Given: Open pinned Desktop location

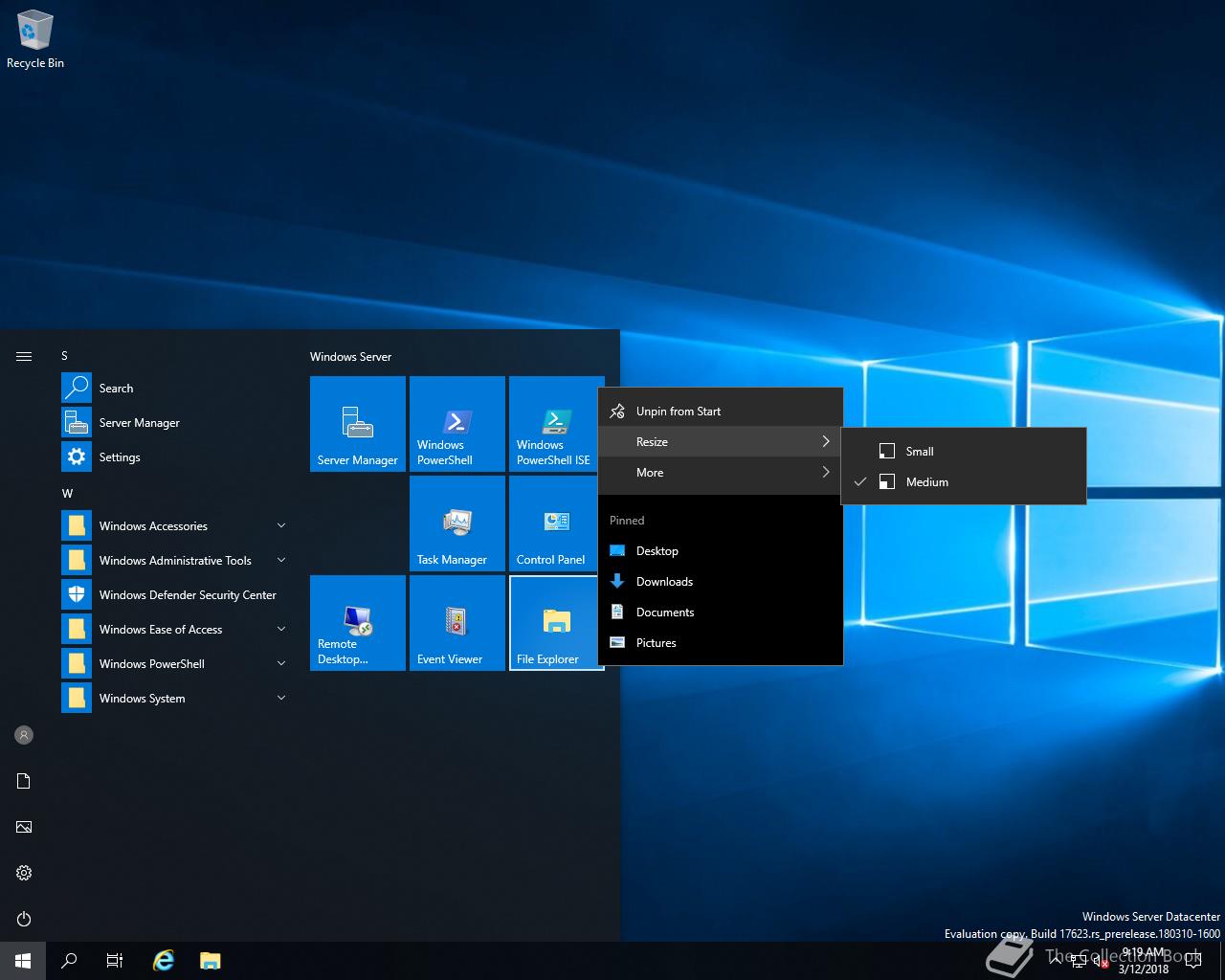Looking at the screenshot, I should tap(721, 550).
